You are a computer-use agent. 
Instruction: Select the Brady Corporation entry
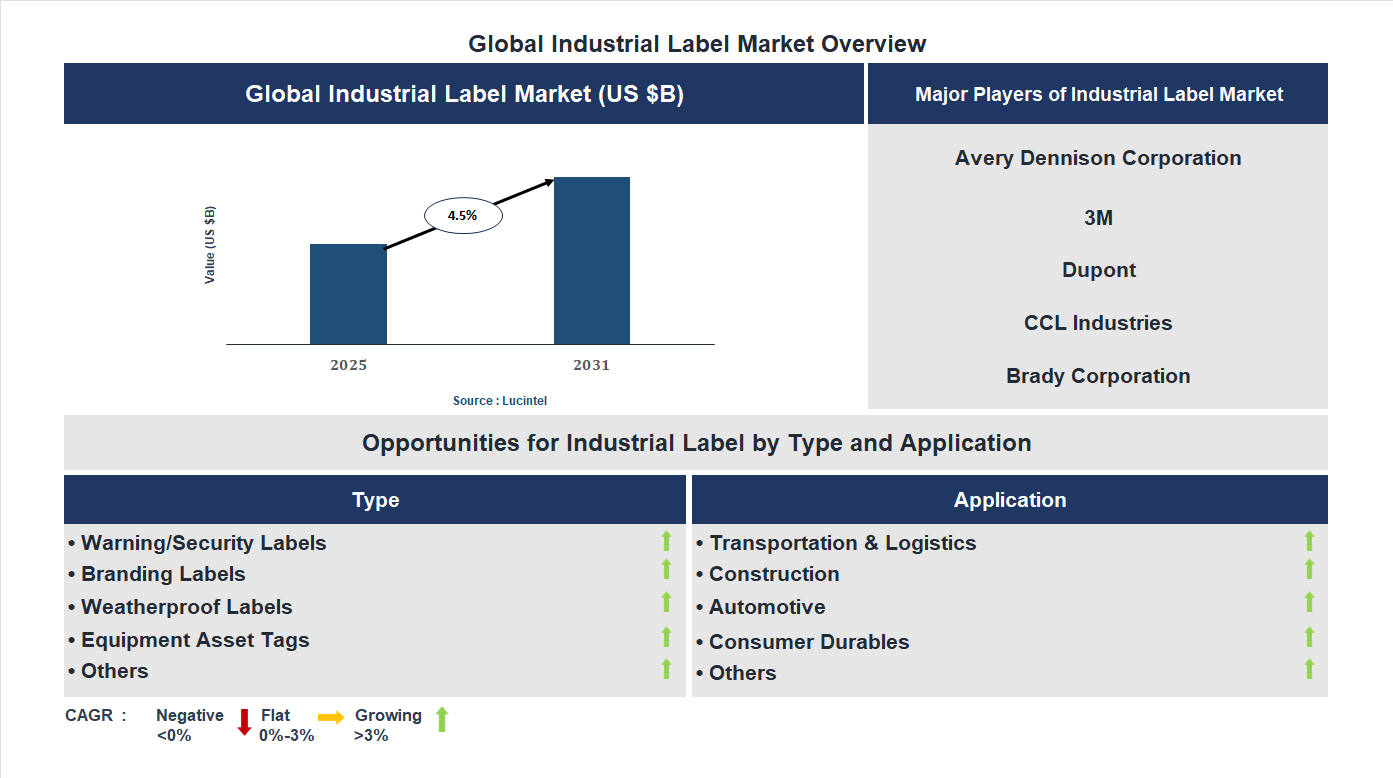coord(1098,376)
